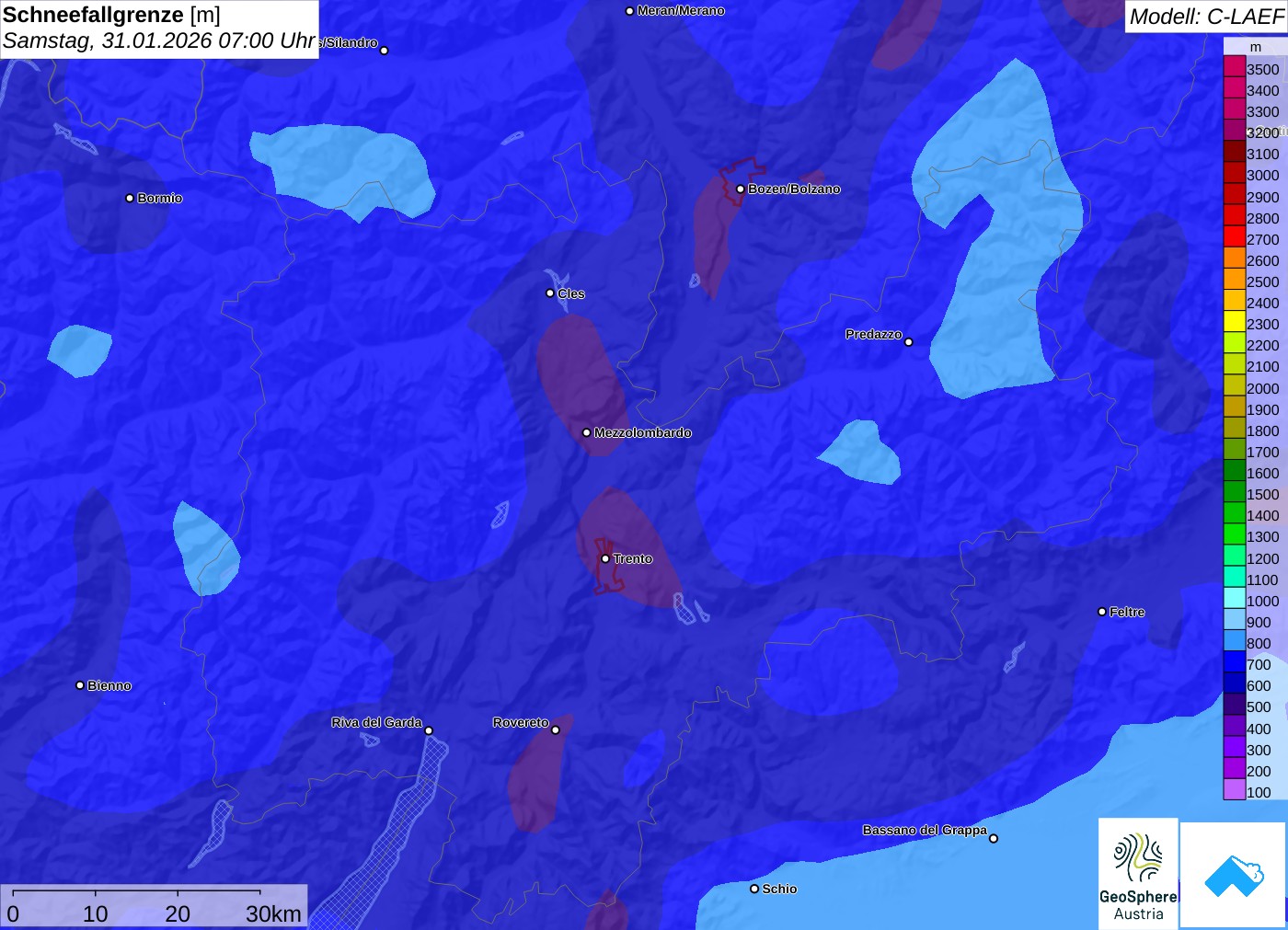Click the legend value 900
Screen dimensions: 1288x930
1259,622
